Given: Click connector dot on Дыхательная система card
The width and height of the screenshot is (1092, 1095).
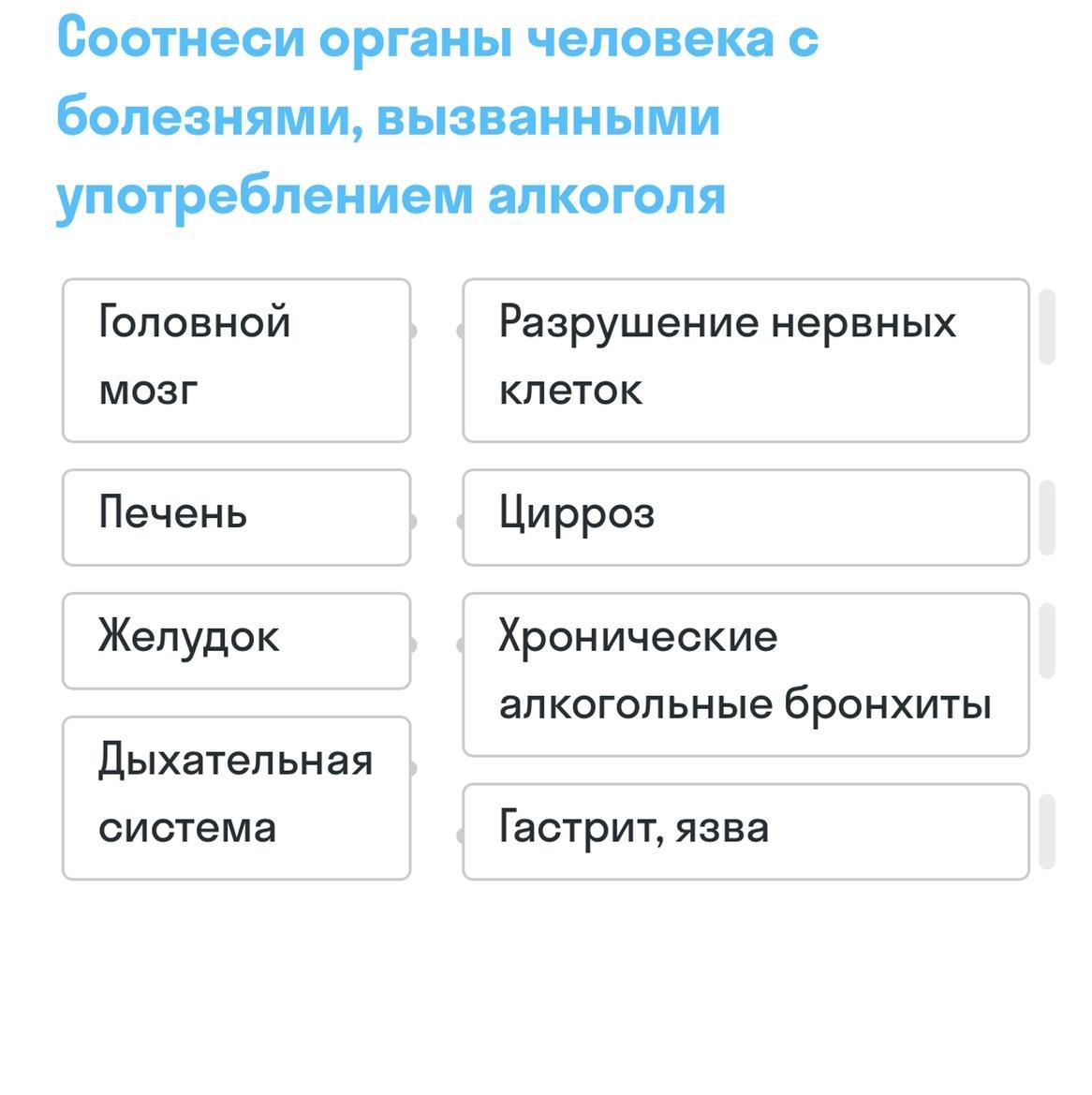Looking at the screenshot, I should click(411, 768).
